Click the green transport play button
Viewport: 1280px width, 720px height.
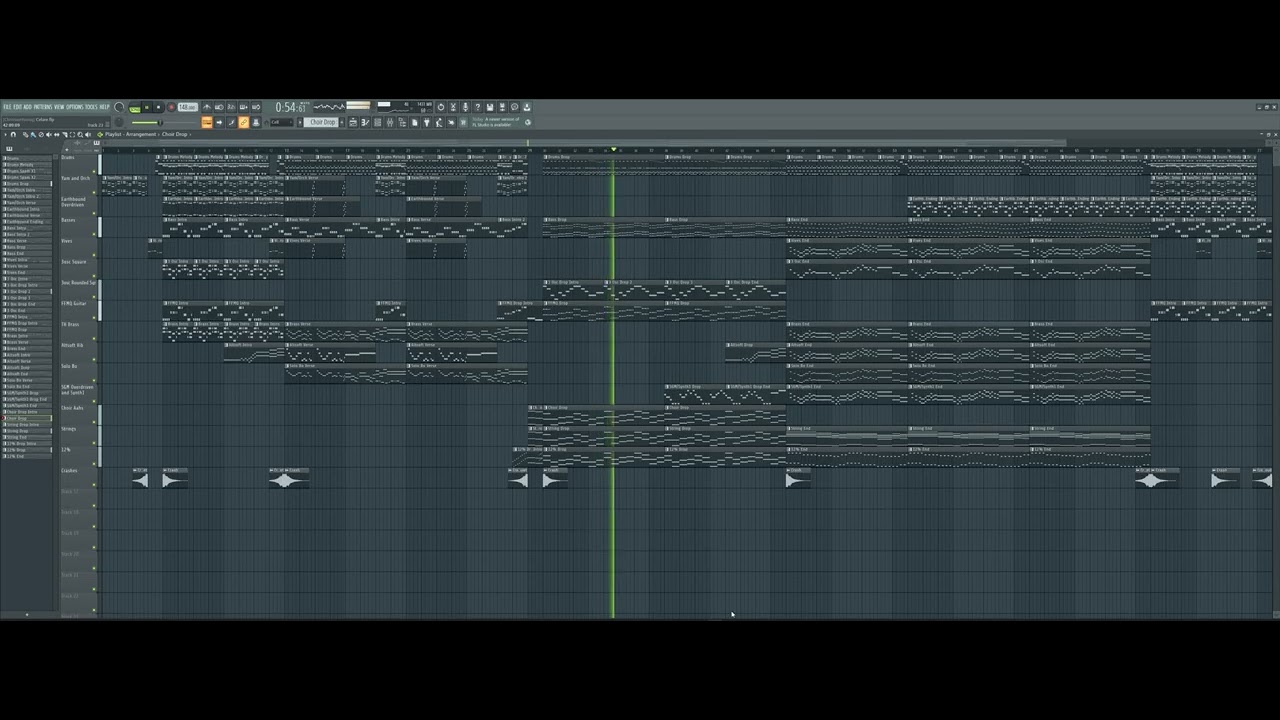[146, 107]
